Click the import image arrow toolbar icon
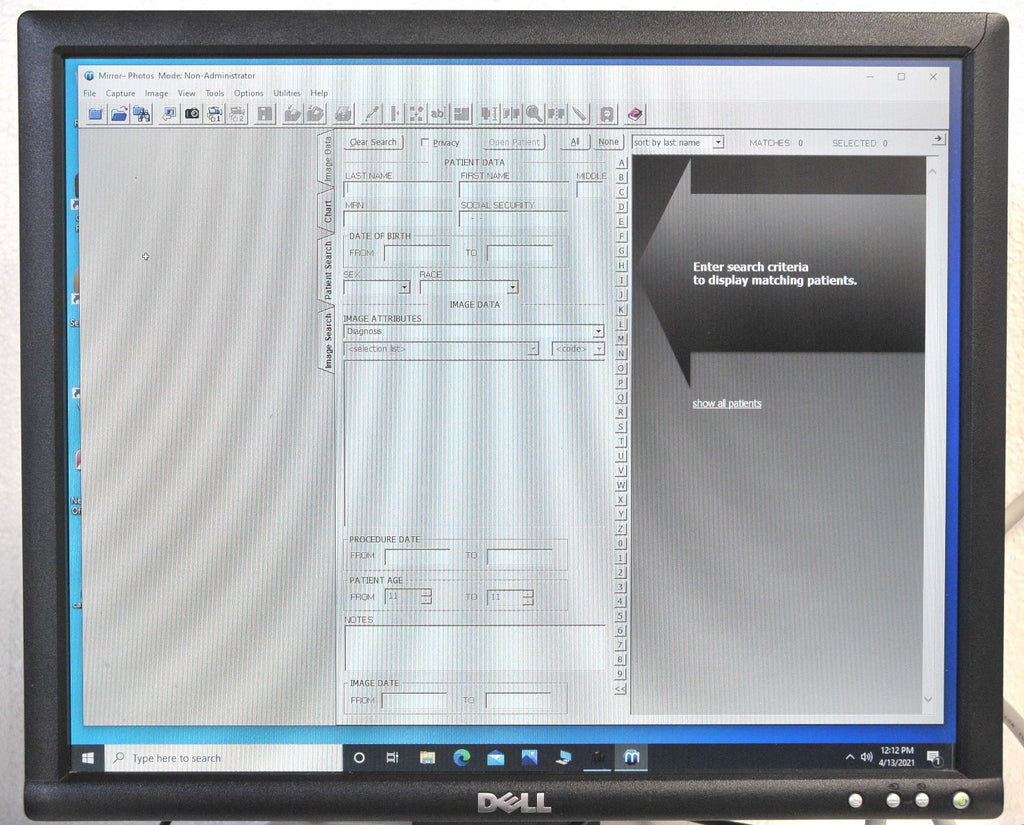The image size is (1024, 825). (168, 114)
